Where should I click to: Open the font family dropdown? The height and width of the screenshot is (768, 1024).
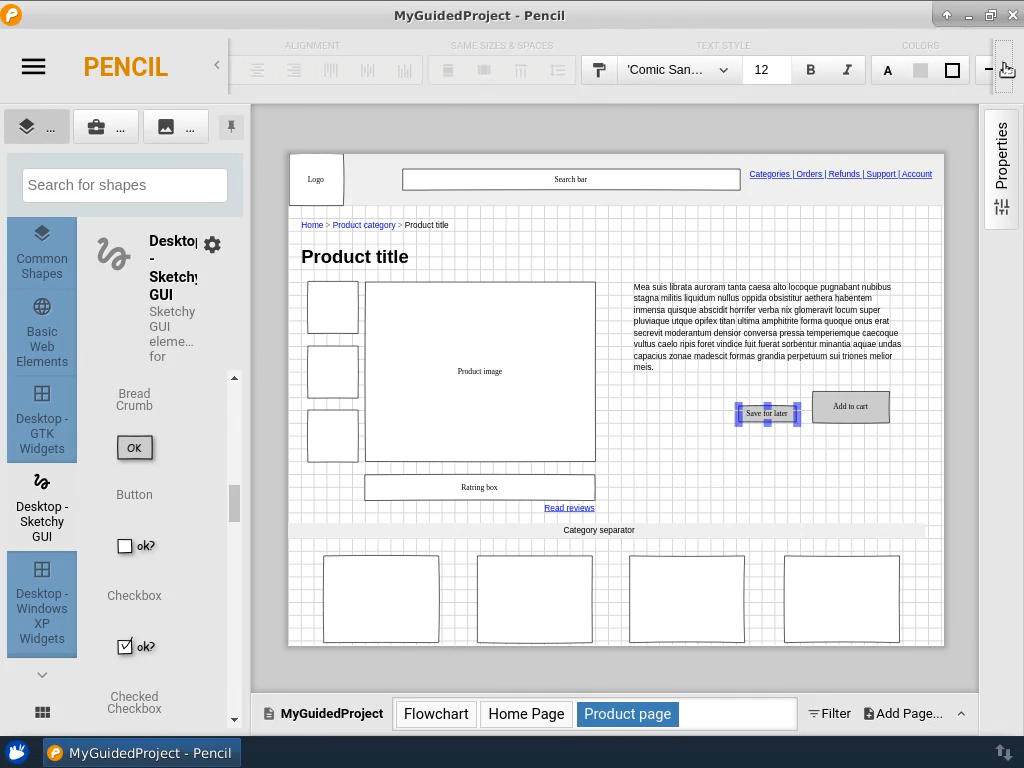[x=678, y=70]
